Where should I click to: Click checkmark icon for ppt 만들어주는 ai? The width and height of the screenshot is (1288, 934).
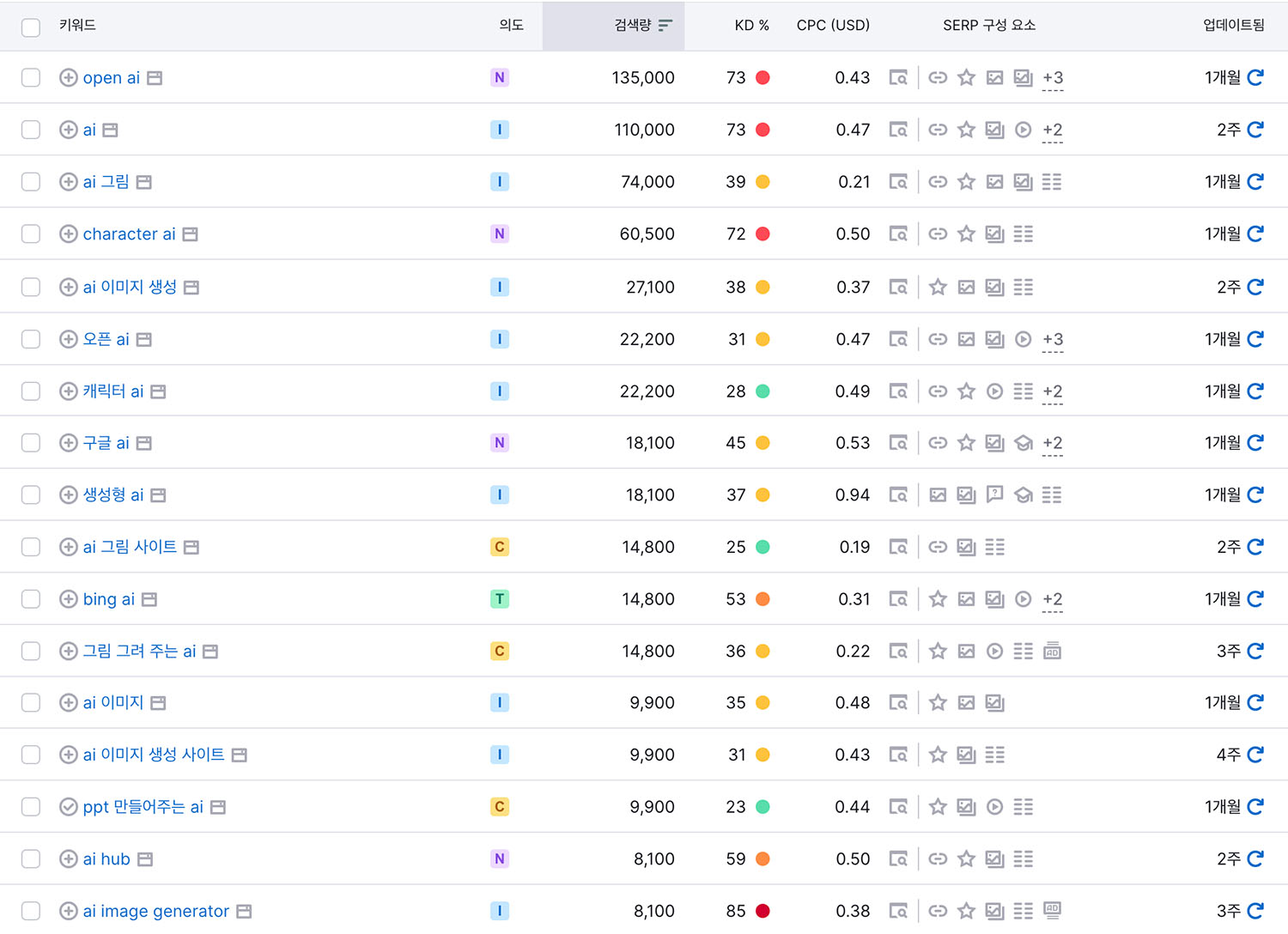69,807
